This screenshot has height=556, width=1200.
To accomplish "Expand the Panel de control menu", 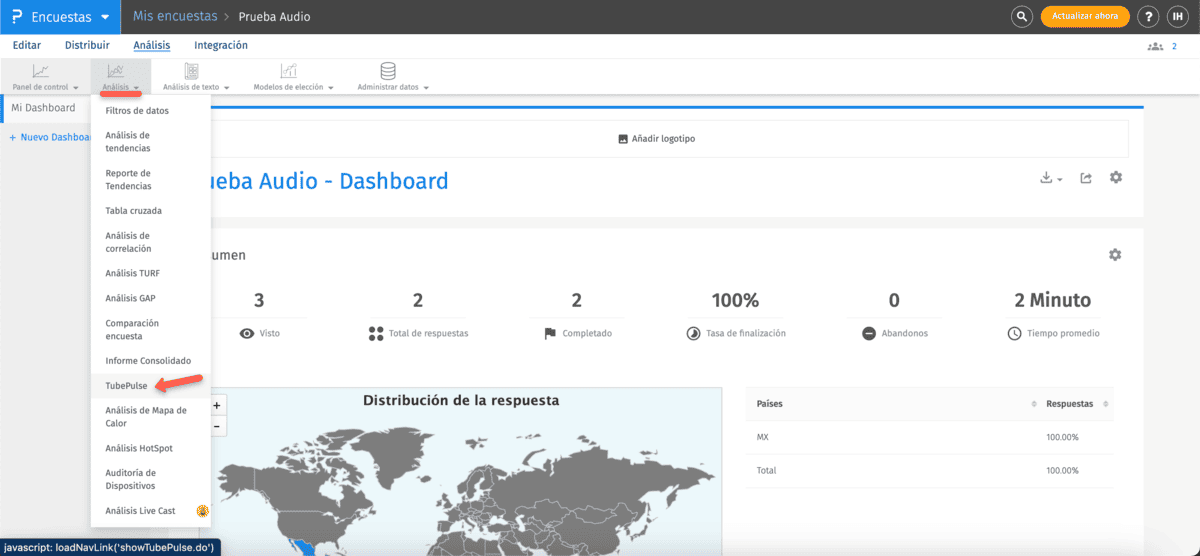I will [45, 76].
